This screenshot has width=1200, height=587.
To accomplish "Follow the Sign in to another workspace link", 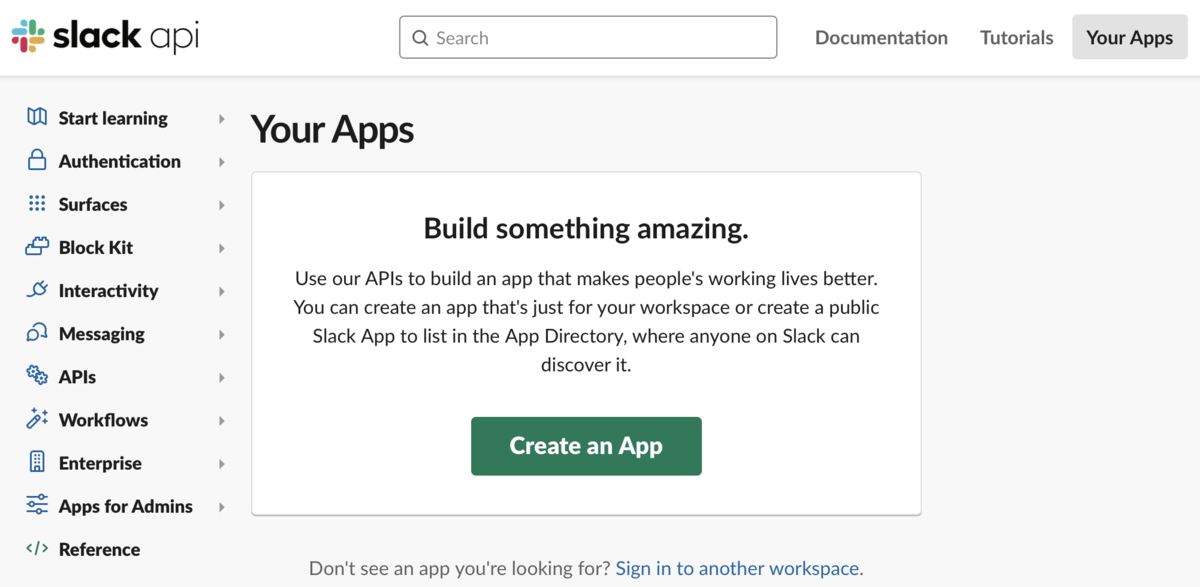I will tap(739, 568).
